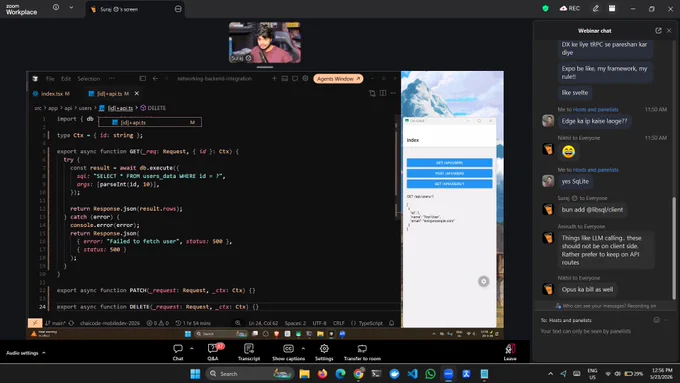Expand caption options caret beside Show captions
This screenshot has width=680, height=383.
(303, 348)
